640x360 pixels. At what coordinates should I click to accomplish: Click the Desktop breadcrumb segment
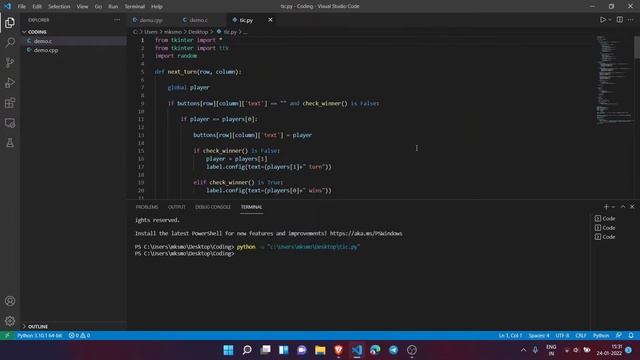pyautogui.click(x=198, y=32)
